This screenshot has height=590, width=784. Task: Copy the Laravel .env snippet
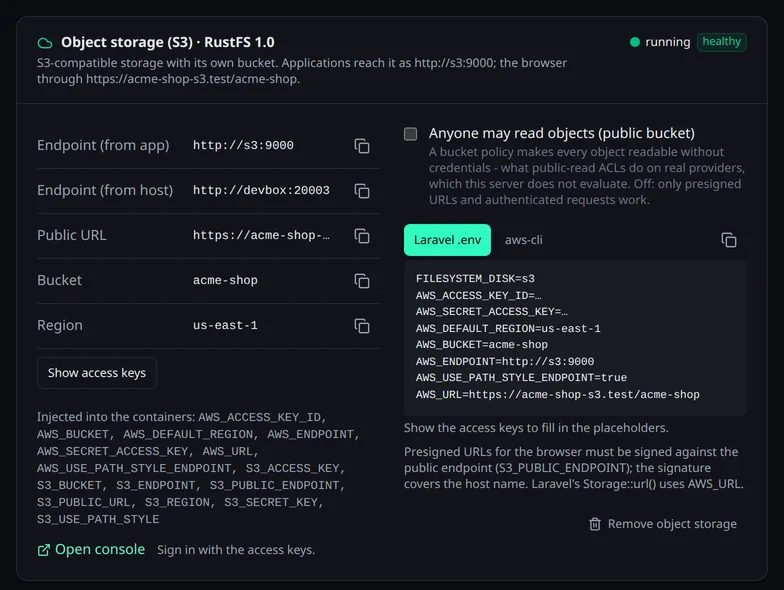pyautogui.click(x=728, y=240)
